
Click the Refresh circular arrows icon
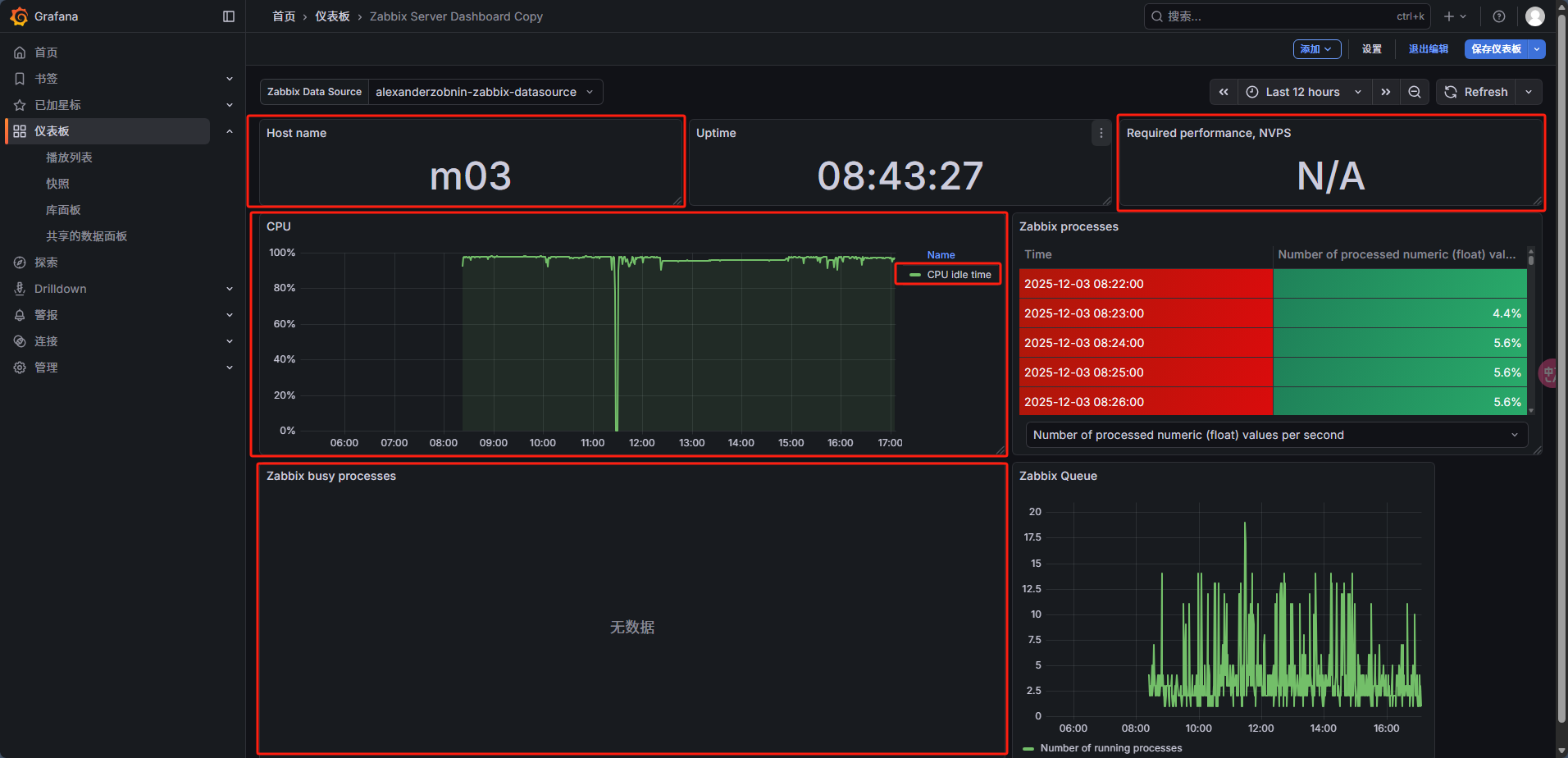pos(1451,92)
